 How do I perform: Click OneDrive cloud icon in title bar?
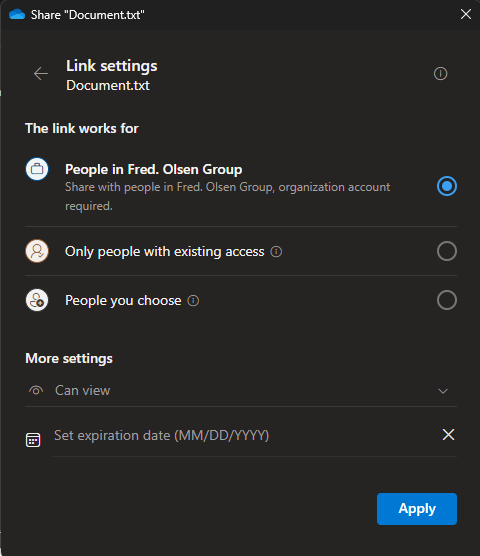pyautogui.click(x=17, y=15)
